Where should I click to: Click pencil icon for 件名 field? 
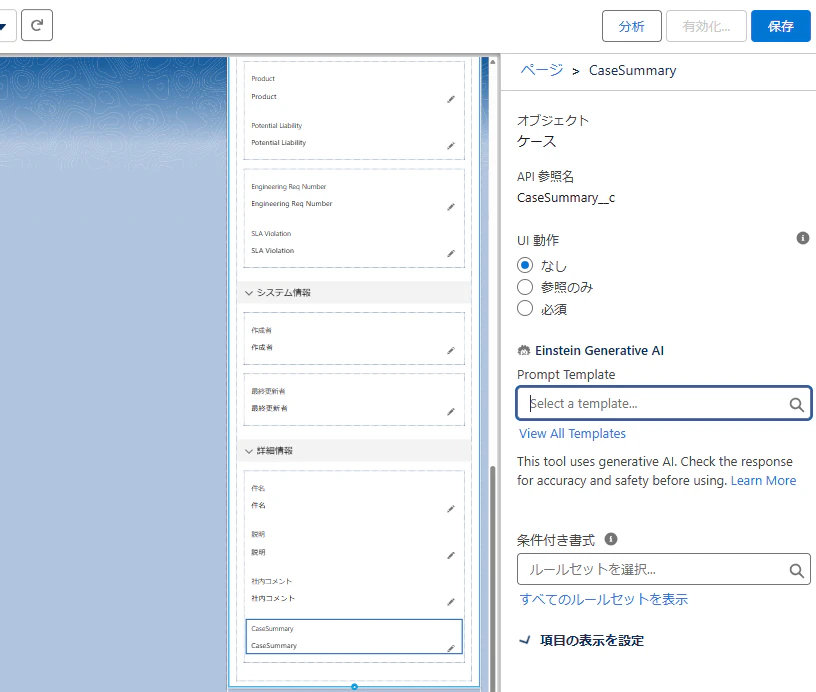point(451,509)
